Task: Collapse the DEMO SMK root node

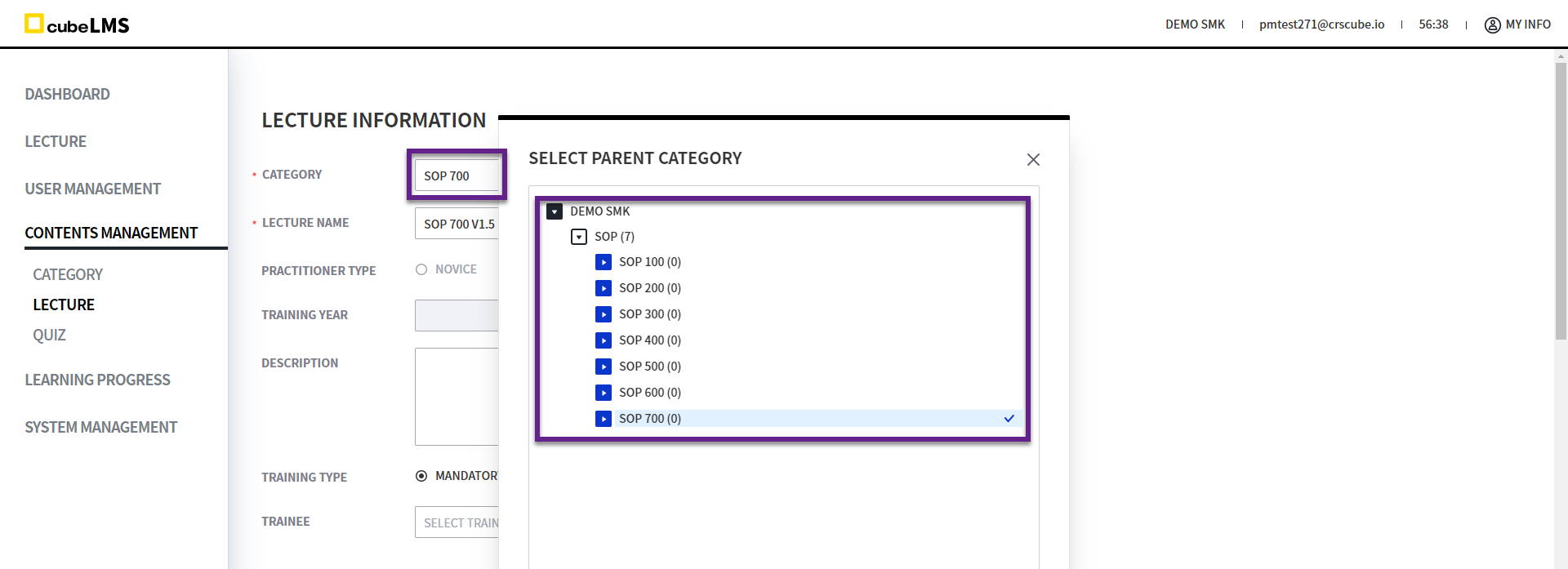Action: (x=555, y=211)
